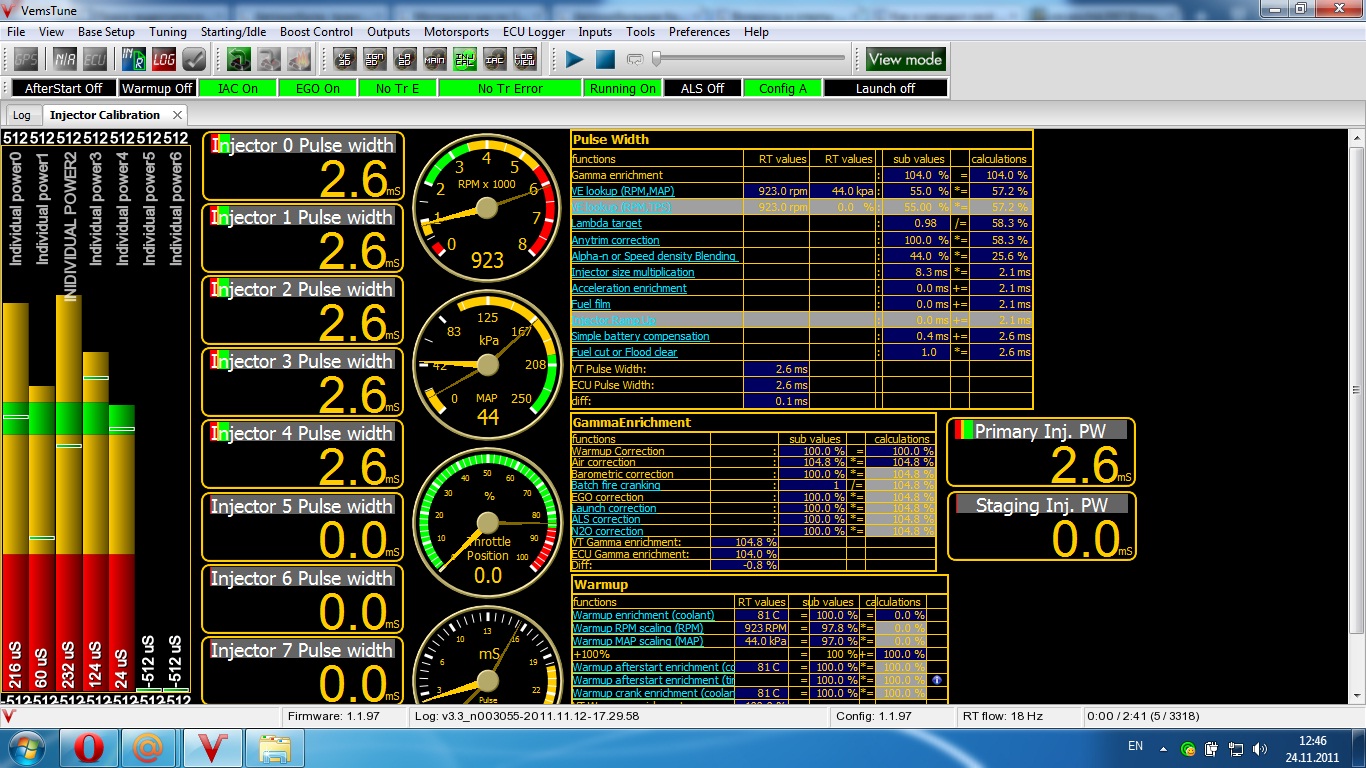This screenshot has width=1366, height=768.
Task: Click the red LOG toolbar icon
Action: coord(164,60)
